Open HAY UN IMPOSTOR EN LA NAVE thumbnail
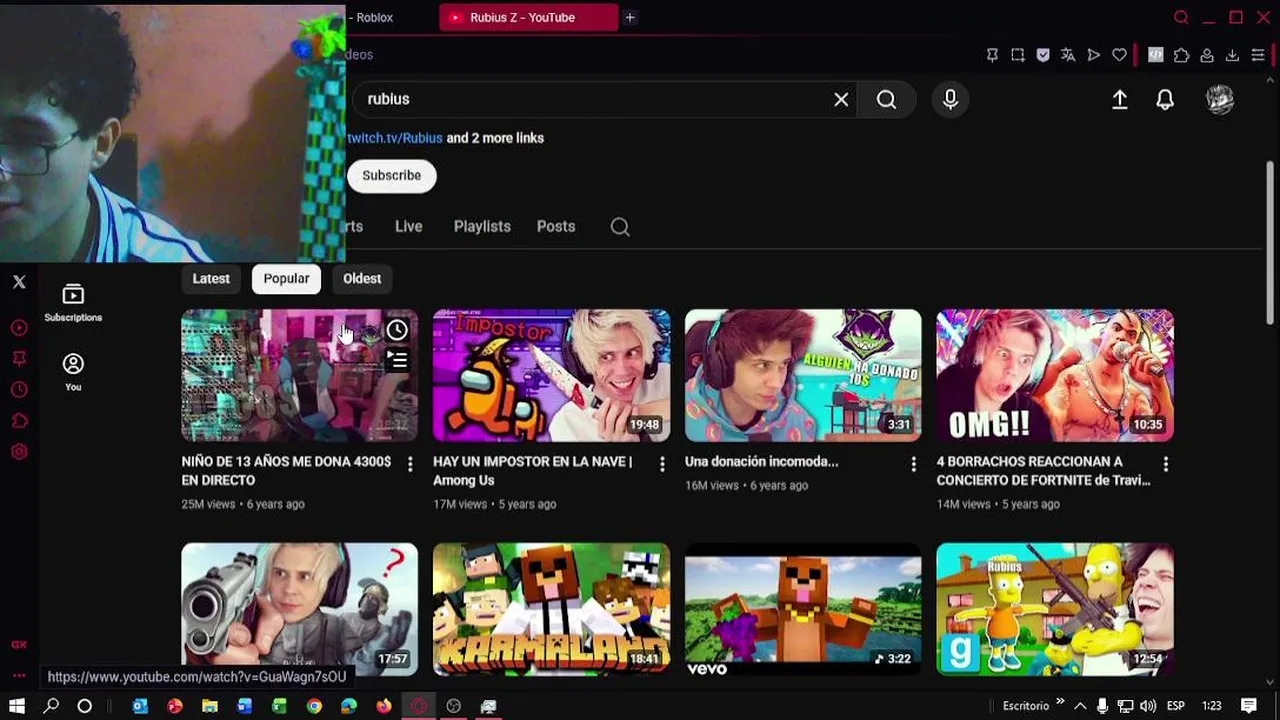Screen dimensions: 1280x720 [x=551, y=375]
